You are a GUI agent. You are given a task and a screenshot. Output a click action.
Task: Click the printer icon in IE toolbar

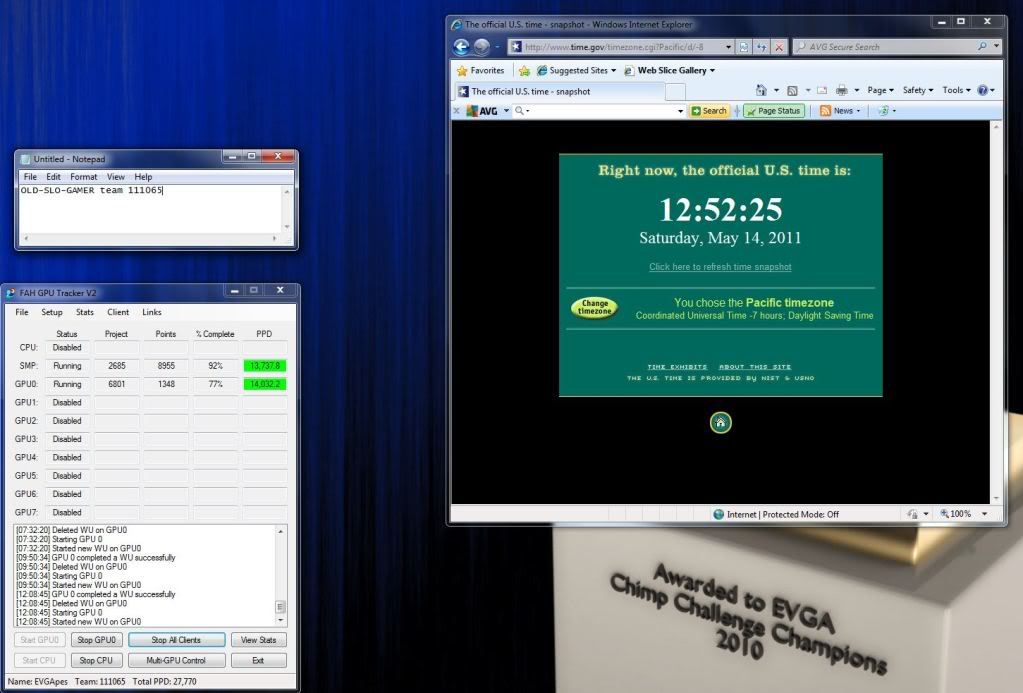[841, 90]
